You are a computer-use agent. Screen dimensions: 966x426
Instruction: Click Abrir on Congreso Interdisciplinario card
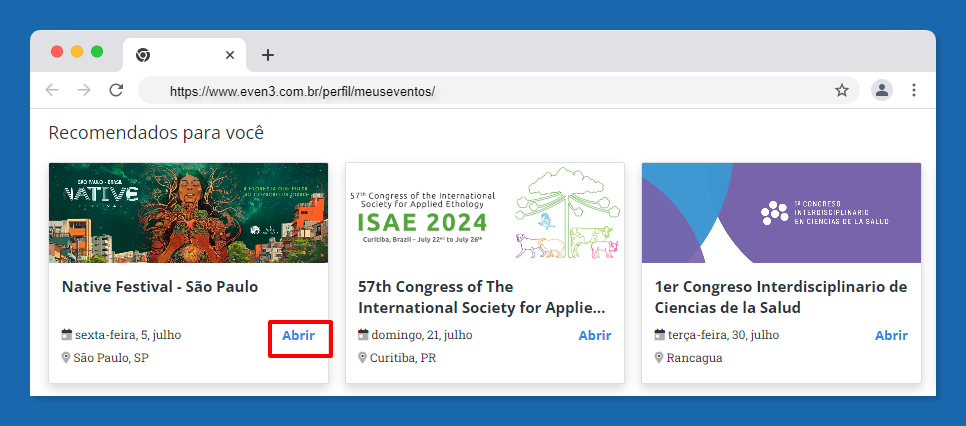point(891,336)
